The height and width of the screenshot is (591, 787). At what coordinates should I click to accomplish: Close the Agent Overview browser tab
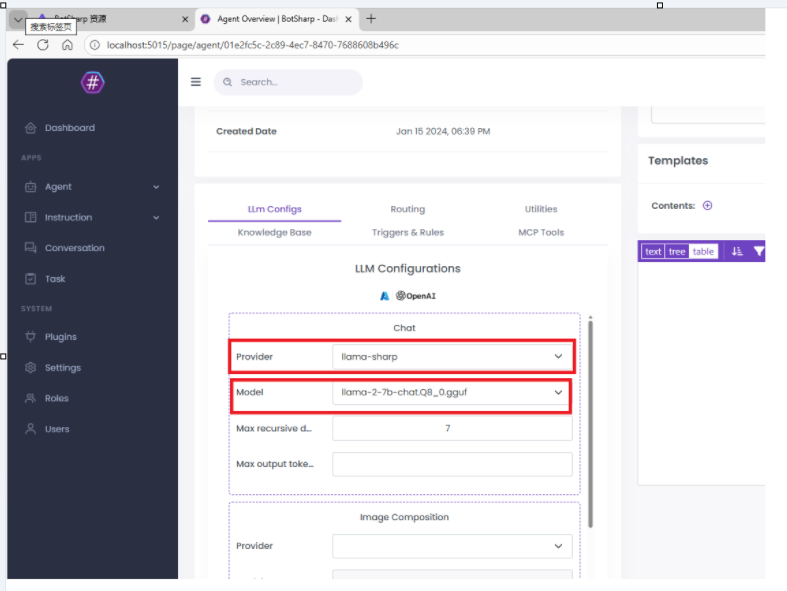click(x=348, y=19)
